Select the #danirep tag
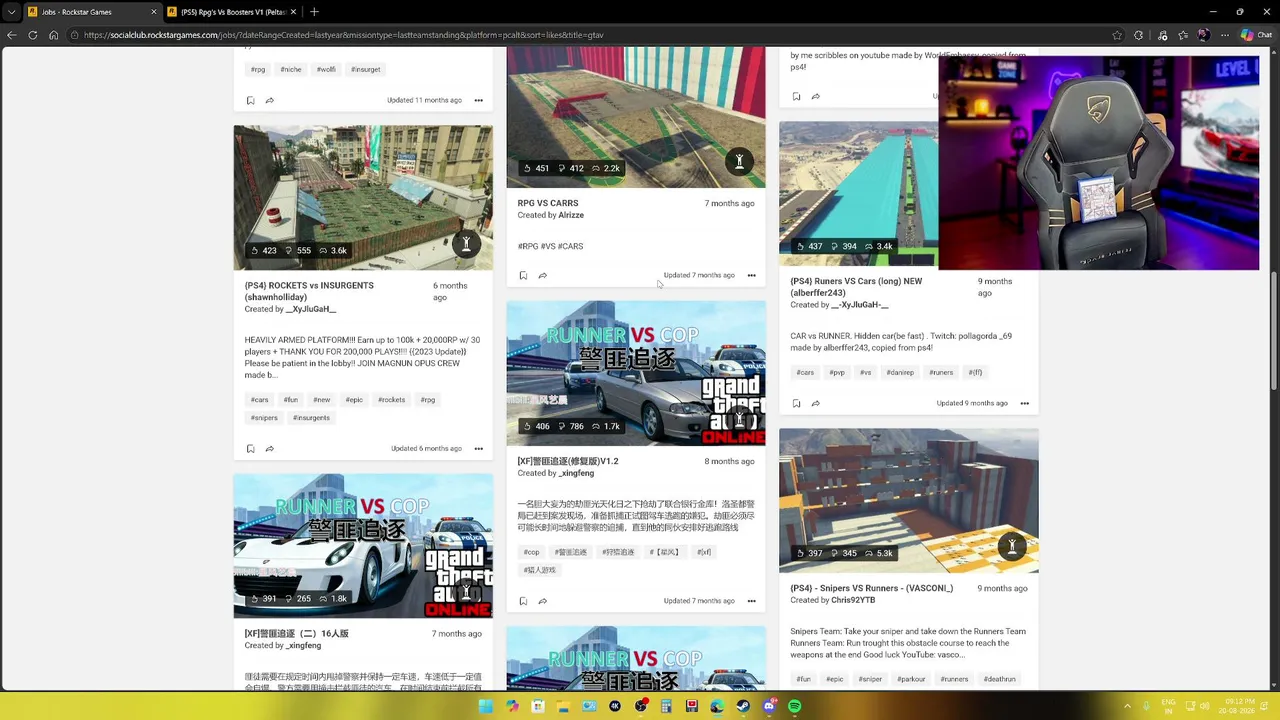Screen dimensions: 1280x720 900,373
